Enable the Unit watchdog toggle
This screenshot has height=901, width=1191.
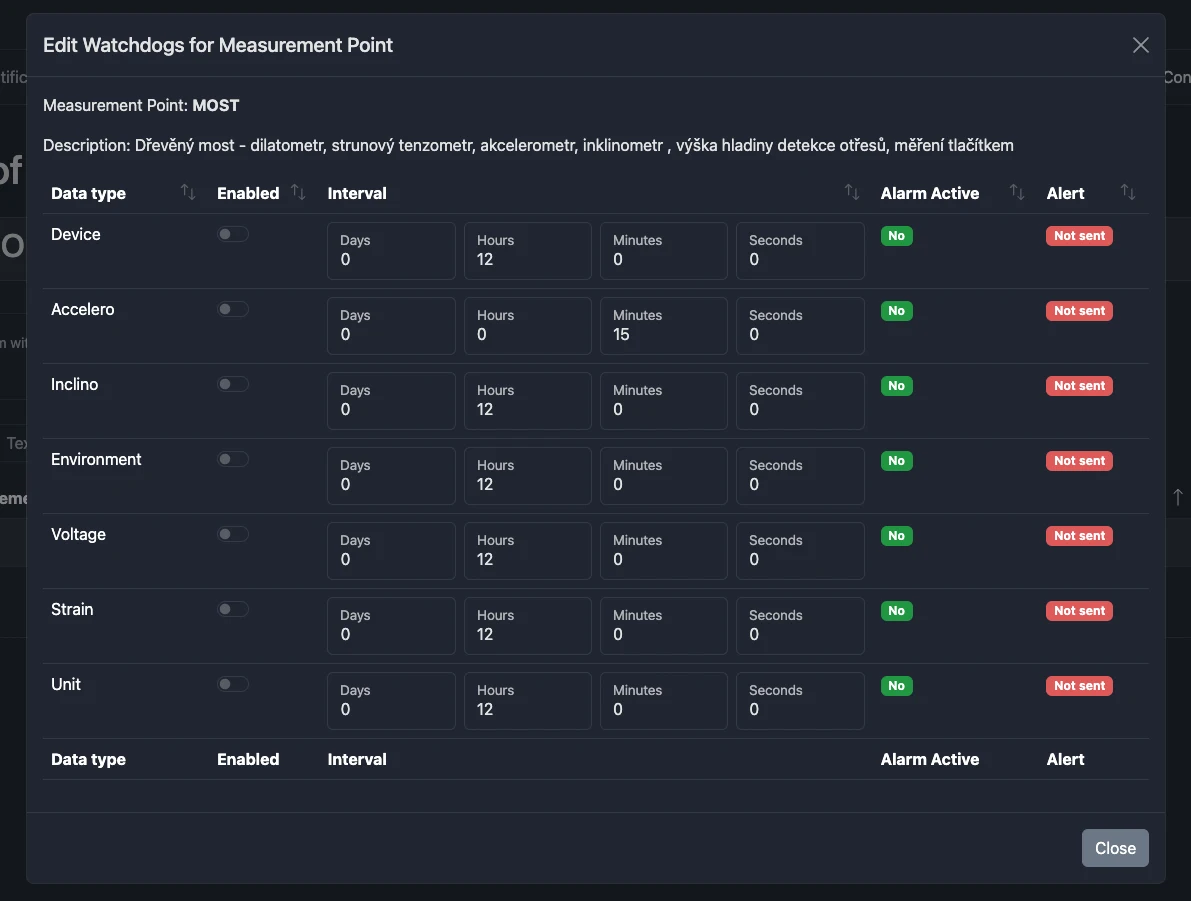coord(233,684)
